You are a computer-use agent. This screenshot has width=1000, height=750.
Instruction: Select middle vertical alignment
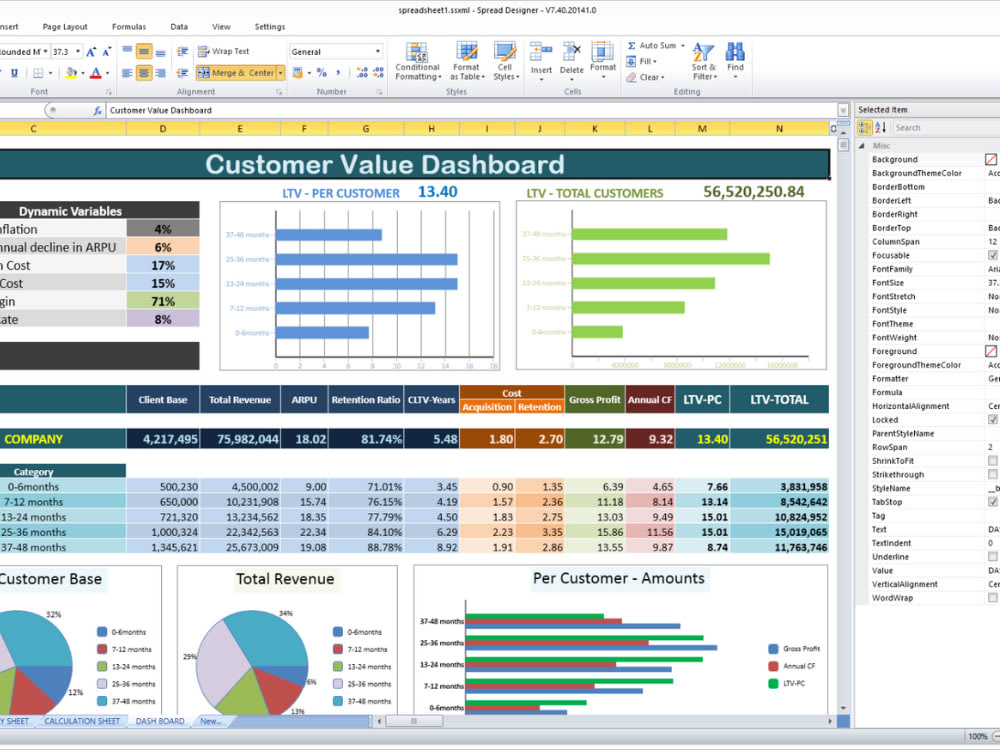tap(144, 52)
